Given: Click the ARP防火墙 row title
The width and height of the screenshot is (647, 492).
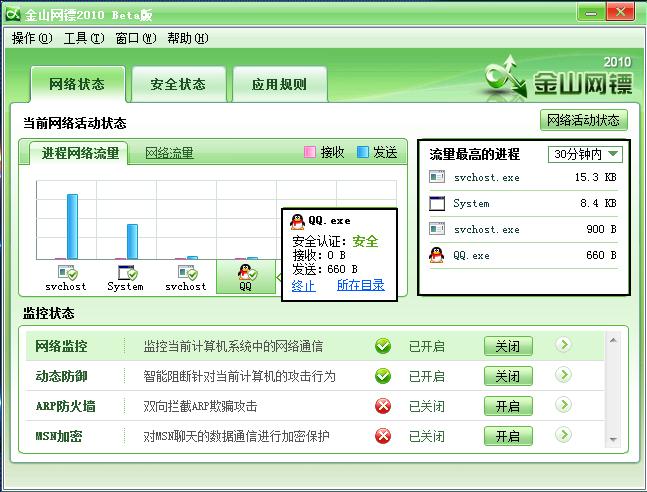Looking at the screenshot, I should (65, 406).
